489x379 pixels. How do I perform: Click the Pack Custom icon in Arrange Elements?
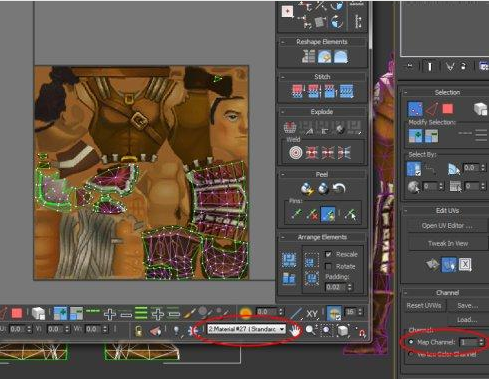coord(289,260)
